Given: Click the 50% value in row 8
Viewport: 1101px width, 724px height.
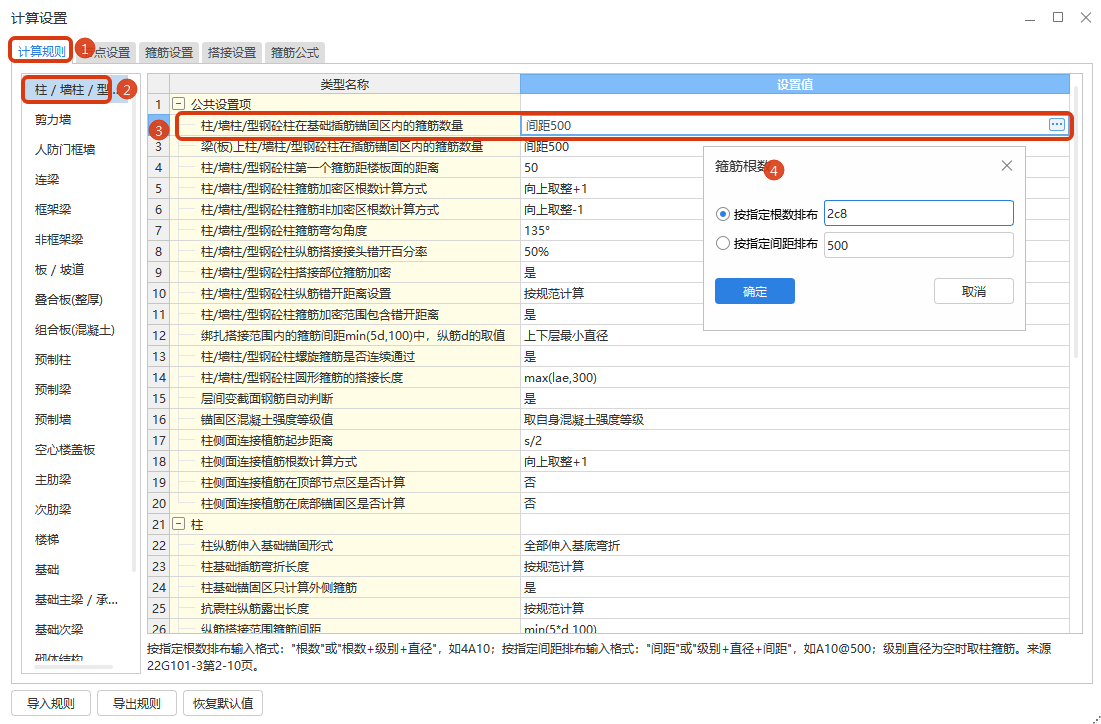Looking at the screenshot, I should (x=536, y=251).
